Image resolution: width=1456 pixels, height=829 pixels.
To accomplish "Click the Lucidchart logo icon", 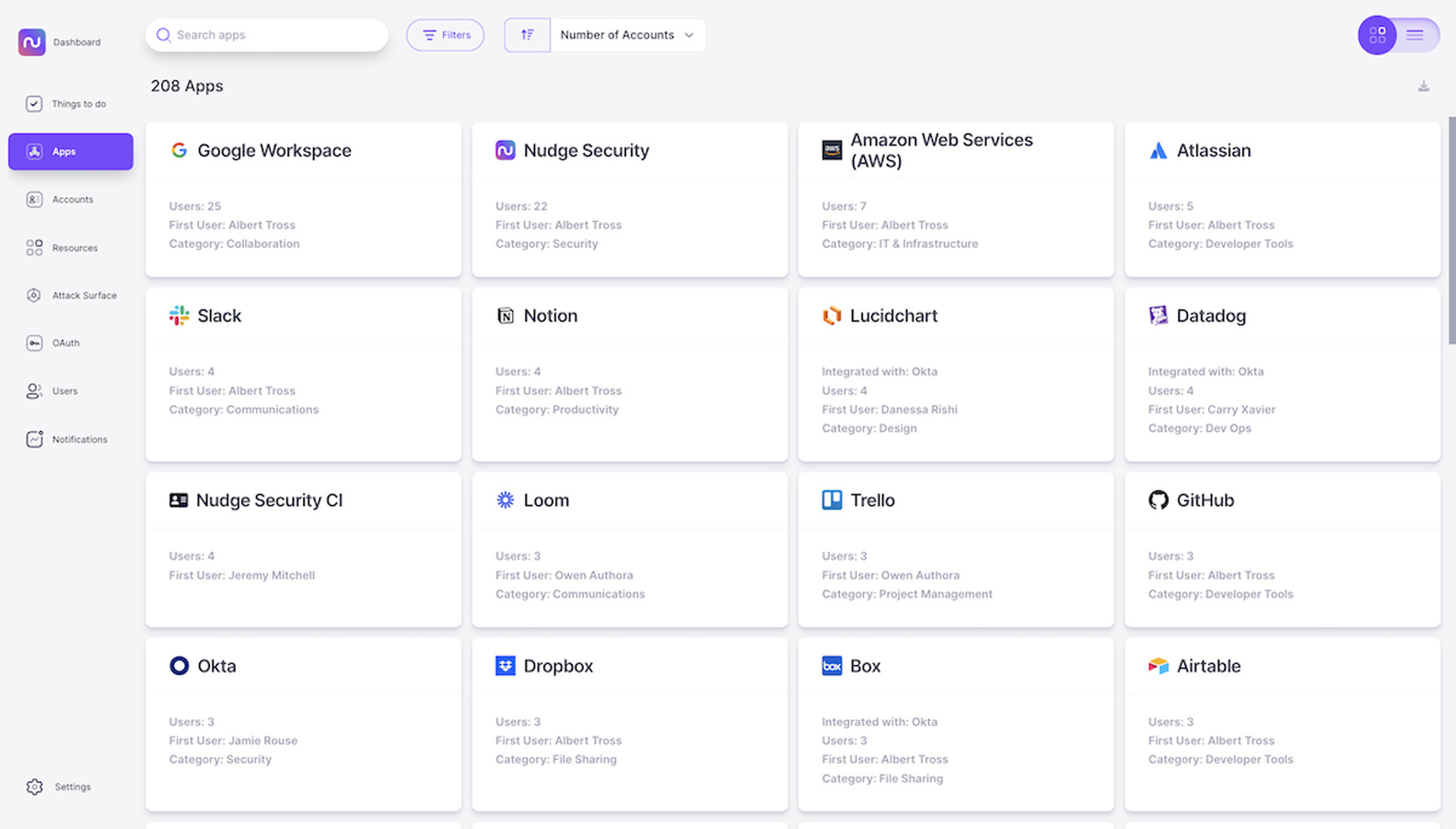I will pos(832,316).
